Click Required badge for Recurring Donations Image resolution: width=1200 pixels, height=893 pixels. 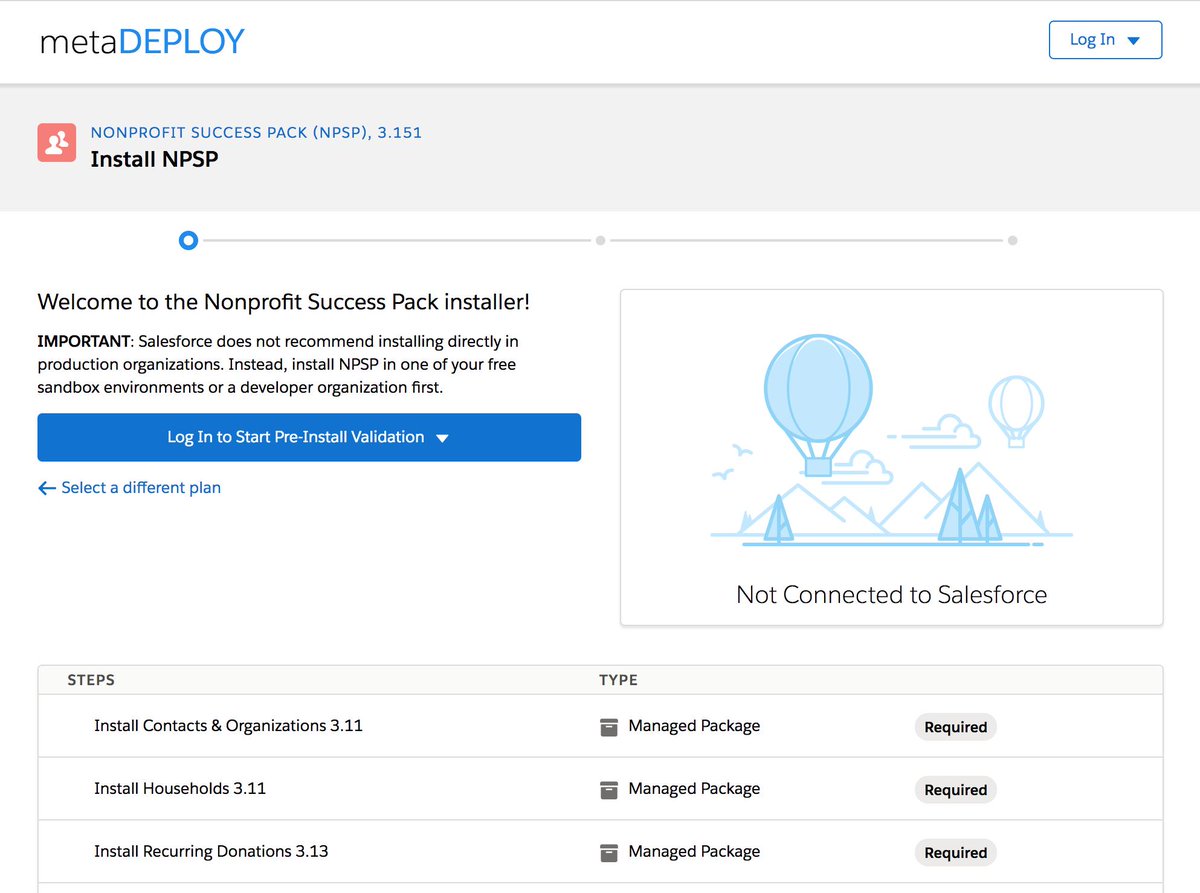coord(955,853)
